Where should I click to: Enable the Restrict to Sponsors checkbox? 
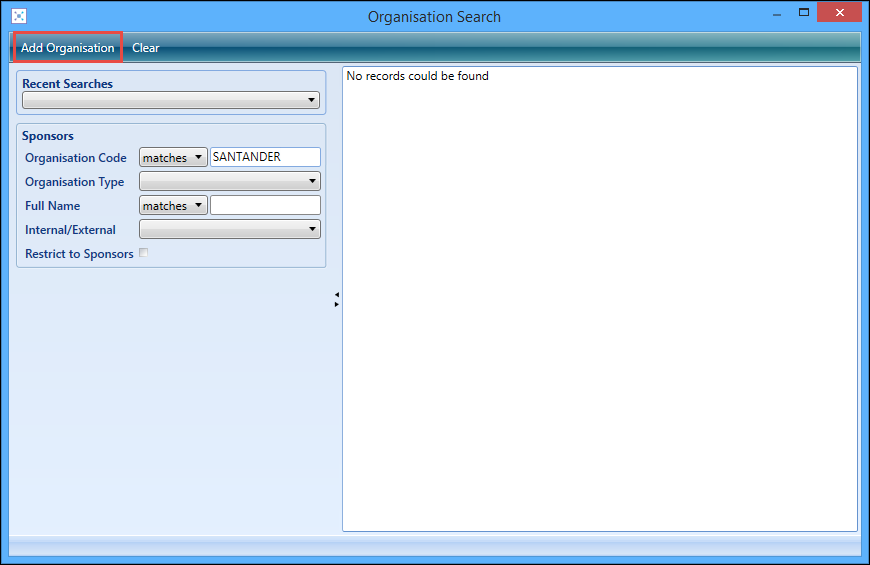[x=144, y=253]
